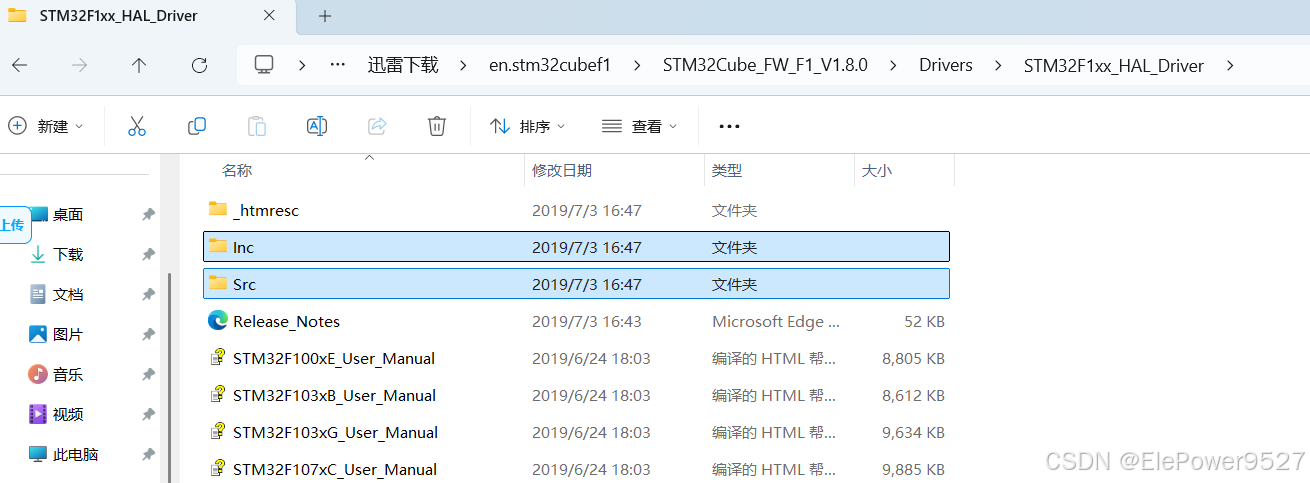The width and height of the screenshot is (1310, 483).
Task: Expand the address bar ellipsis for hidden path
Action: click(x=338, y=65)
